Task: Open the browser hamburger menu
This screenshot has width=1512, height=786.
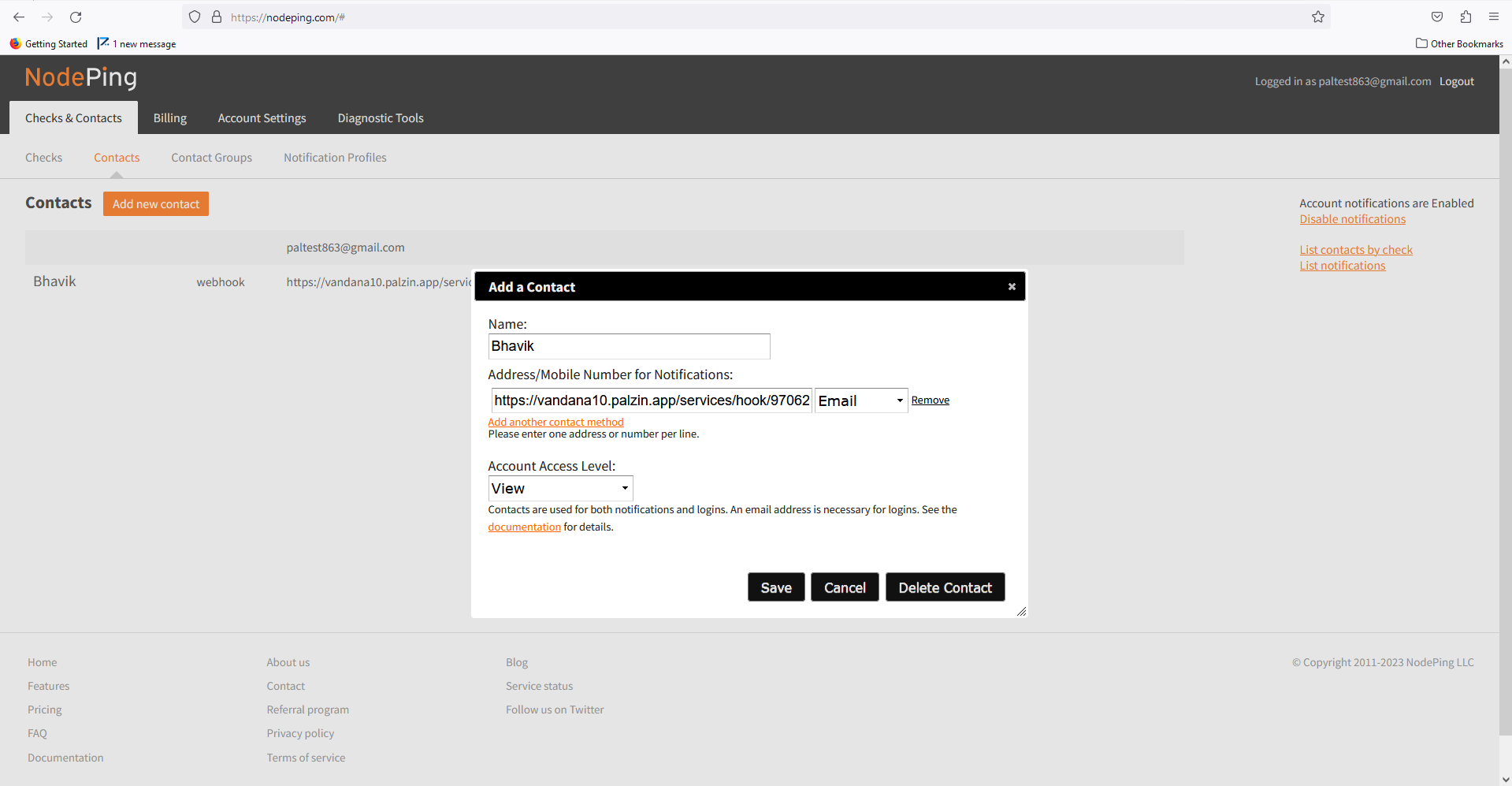Action: click(x=1494, y=17)
